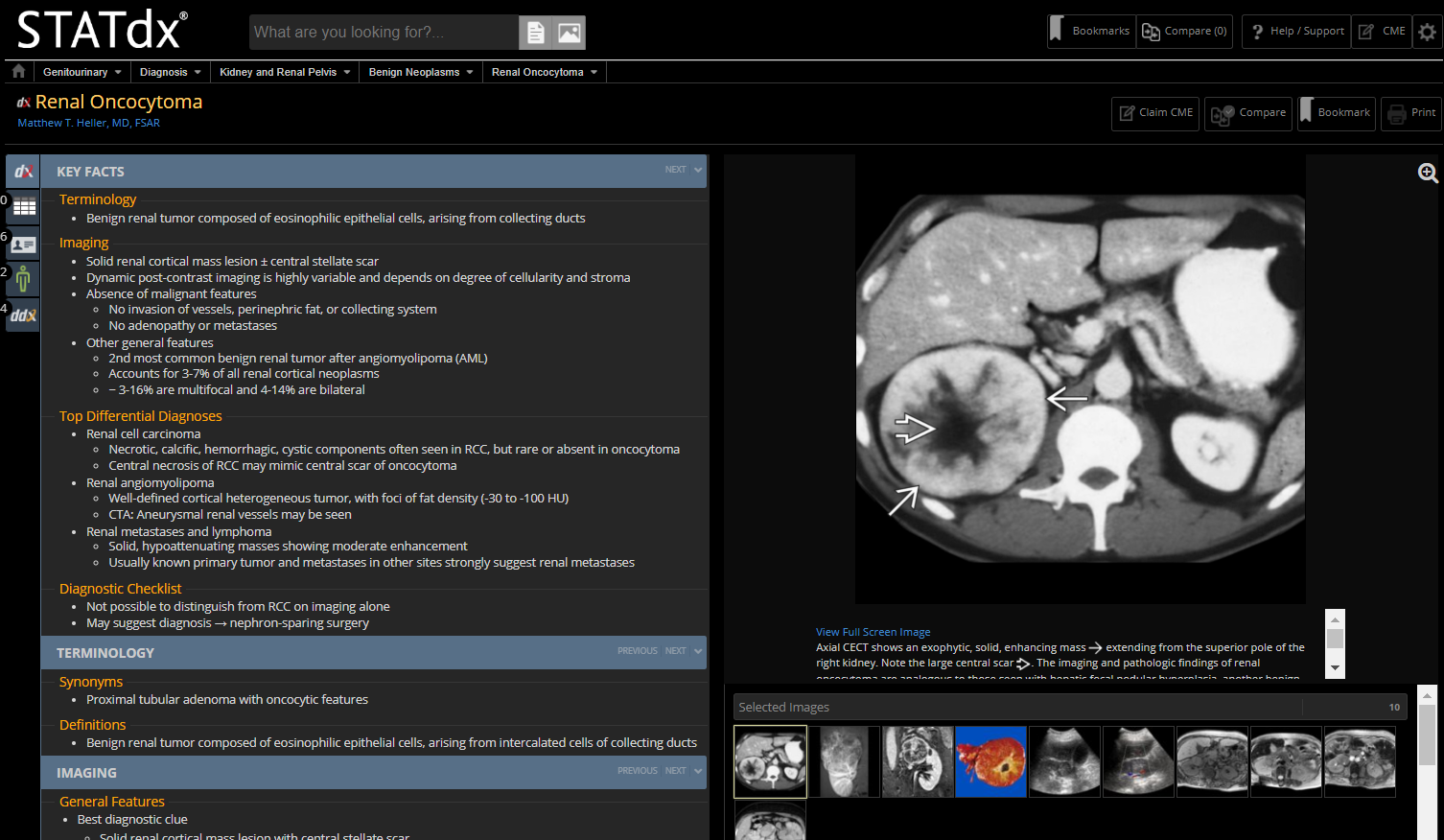Open the ddx icon in the left sidebar
Image resolution: width=1444 pixels, height=840 pixels.
click(24, 315)
